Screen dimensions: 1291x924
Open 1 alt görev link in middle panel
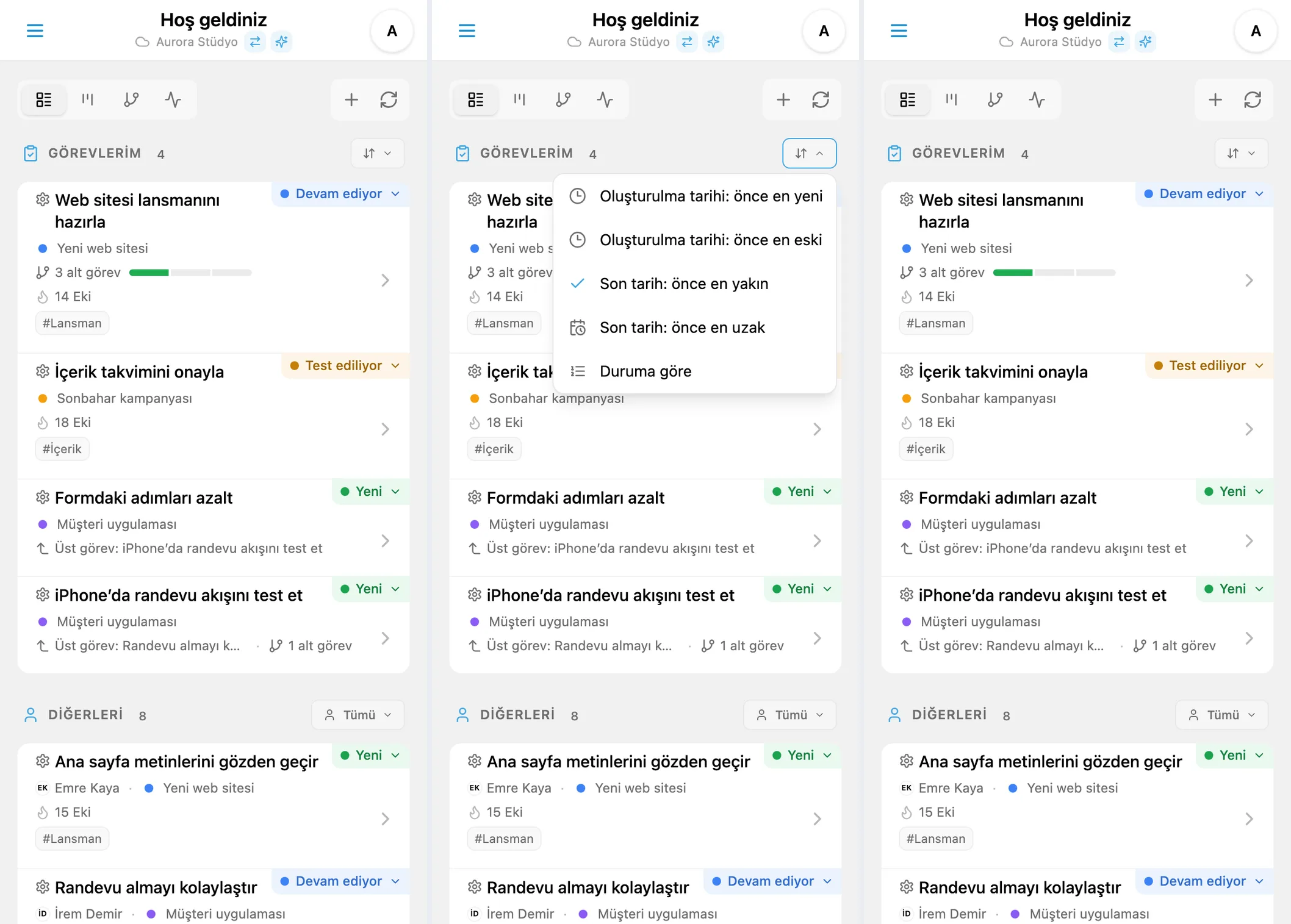(743, 645)
